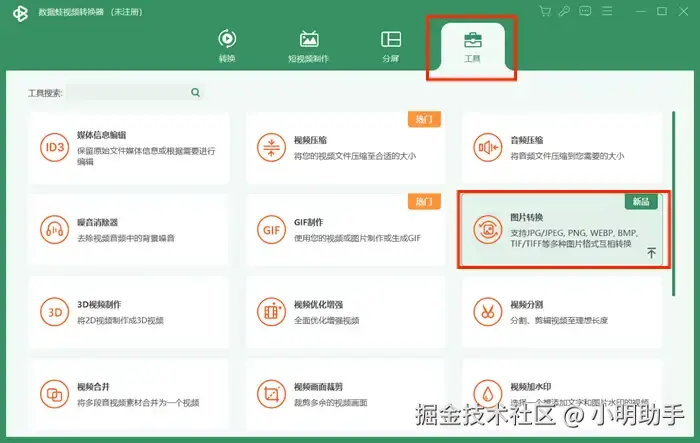Click the 图片转换 image convert icon

coord(488,230)
